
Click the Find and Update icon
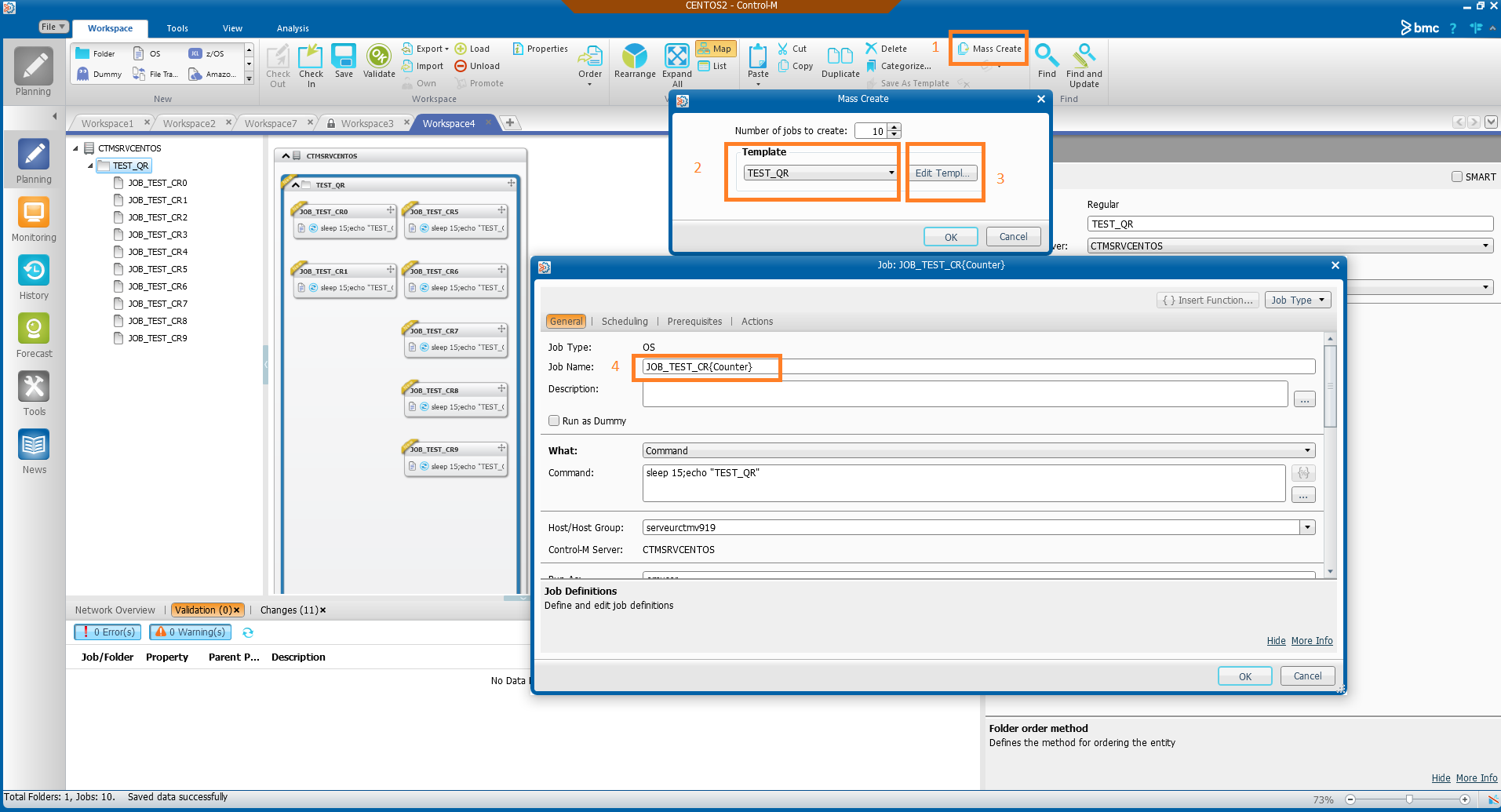click(1084, 65)
